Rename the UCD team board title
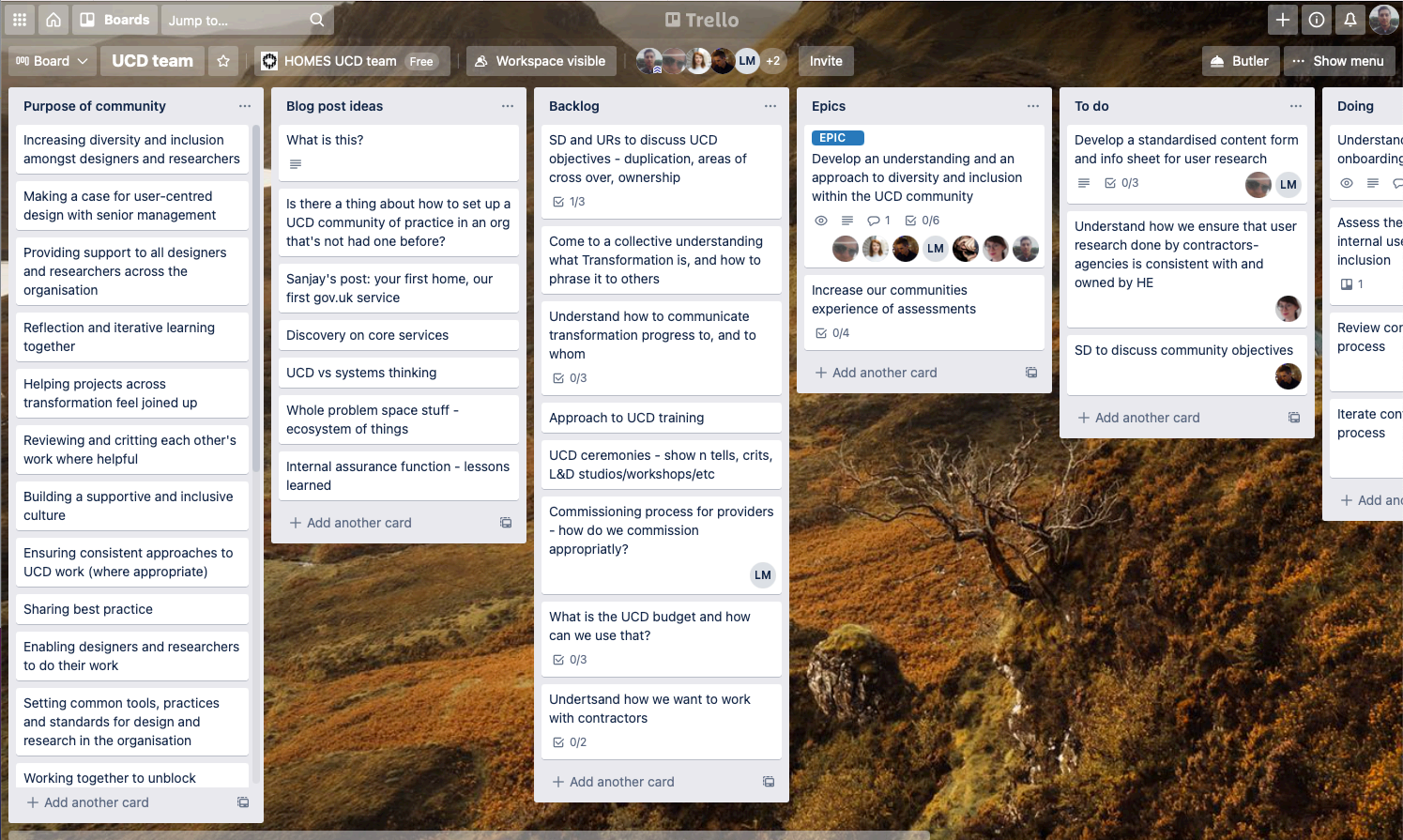This screenshot has height=840, width=1403. [152, 61]
